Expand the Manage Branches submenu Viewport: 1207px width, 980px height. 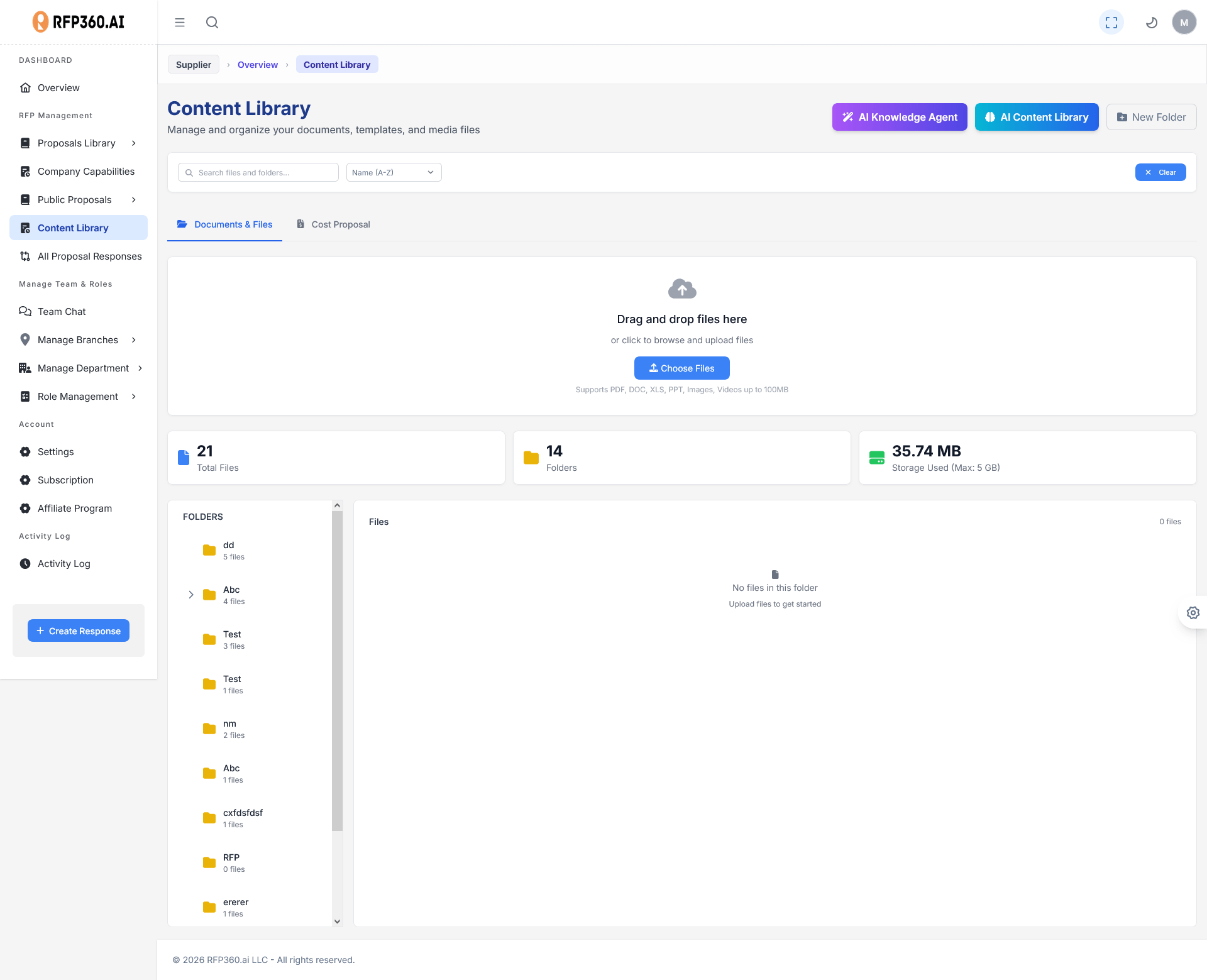pos(133,340)
